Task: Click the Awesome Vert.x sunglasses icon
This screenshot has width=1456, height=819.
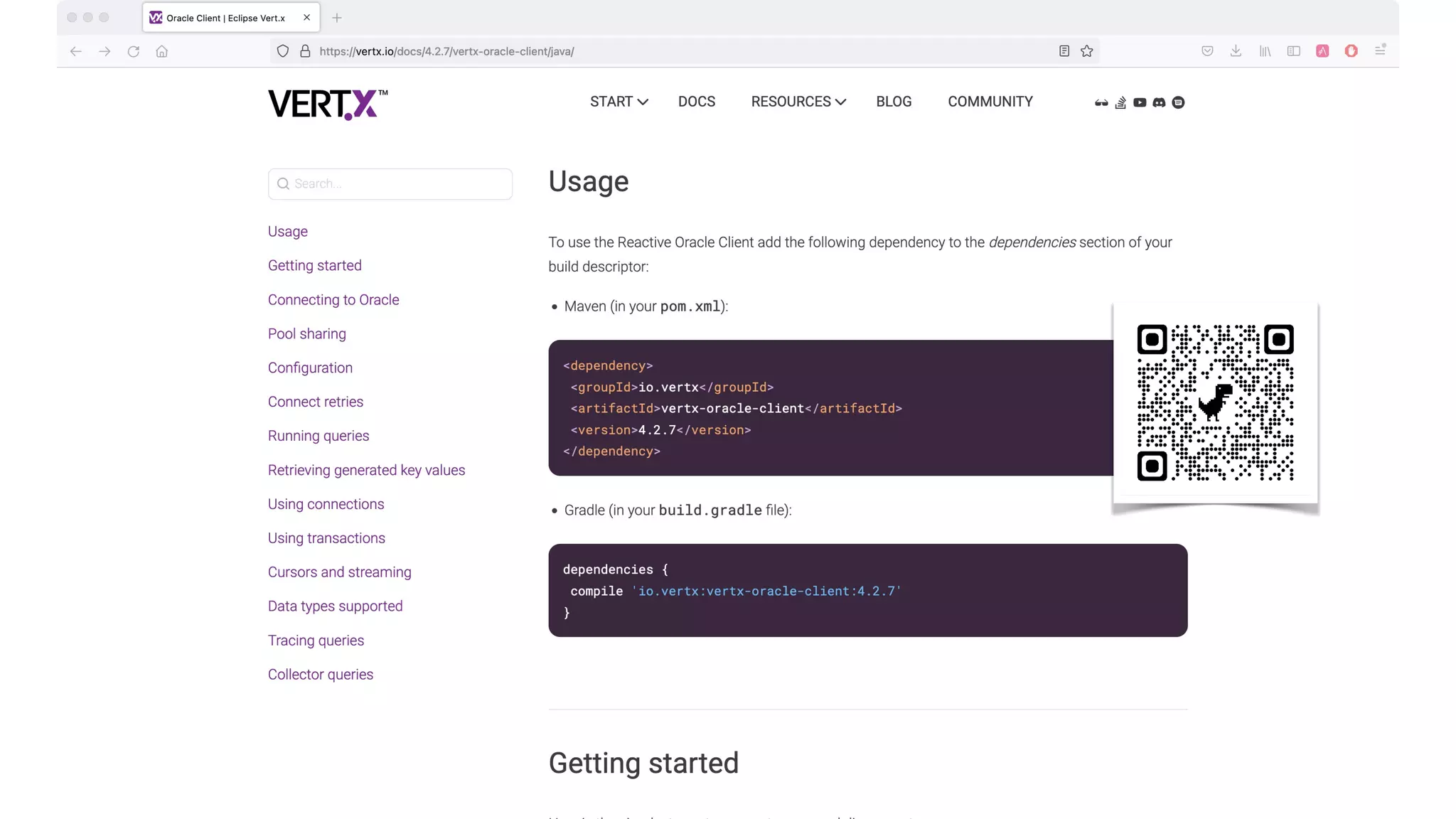Action: coord(1101,102)
